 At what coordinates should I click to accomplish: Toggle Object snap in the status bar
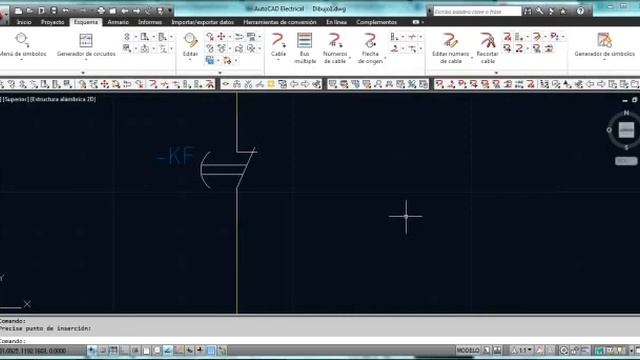click(x=146, y=350)
